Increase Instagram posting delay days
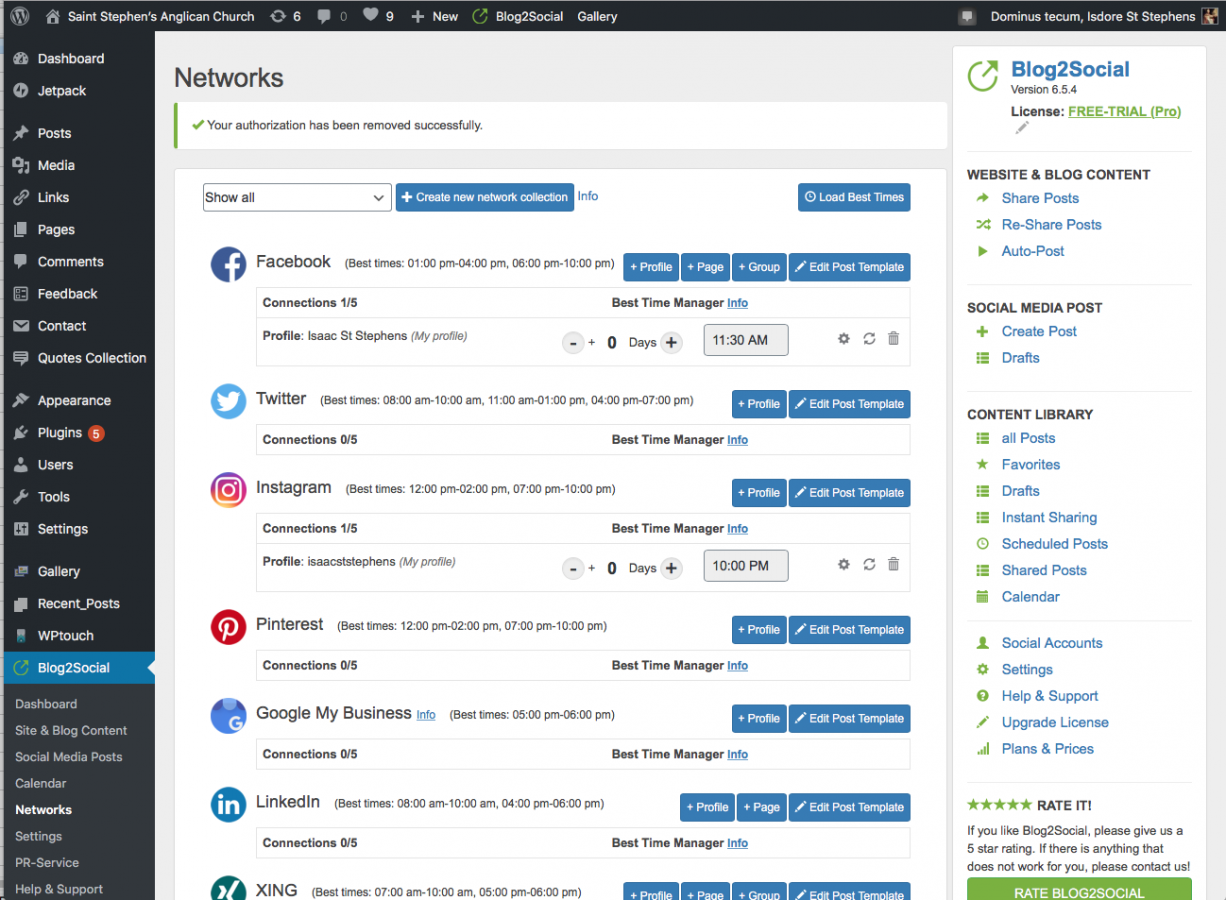The image size is (1226, 900). 671,568
